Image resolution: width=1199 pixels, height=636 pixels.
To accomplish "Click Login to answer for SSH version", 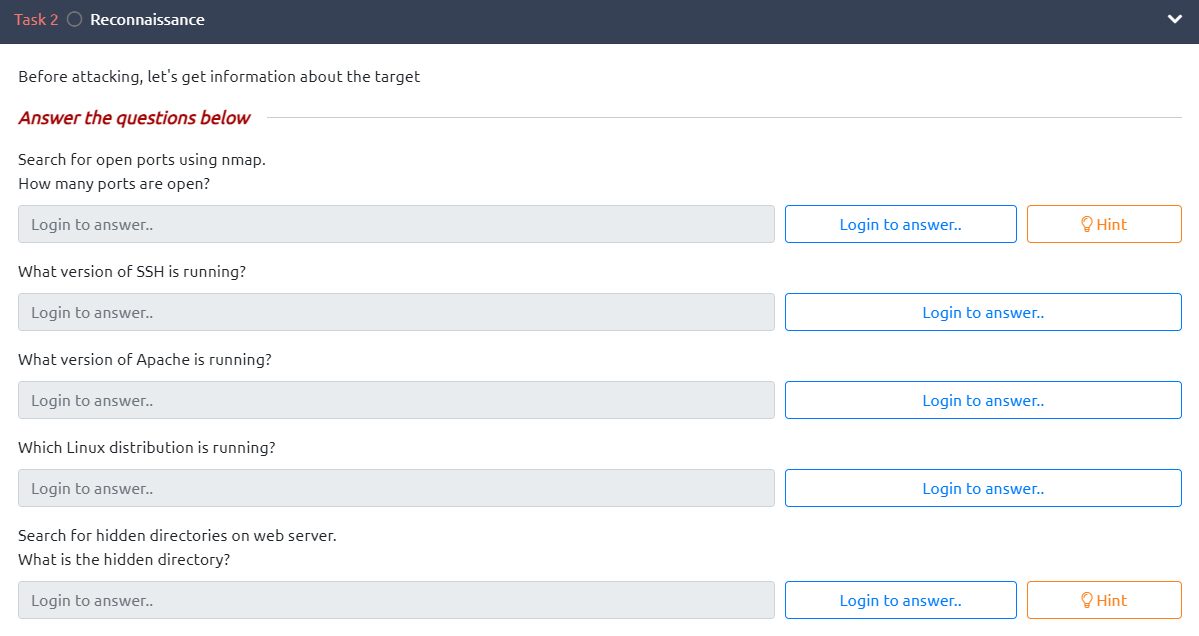I will (x=982, y=312).
